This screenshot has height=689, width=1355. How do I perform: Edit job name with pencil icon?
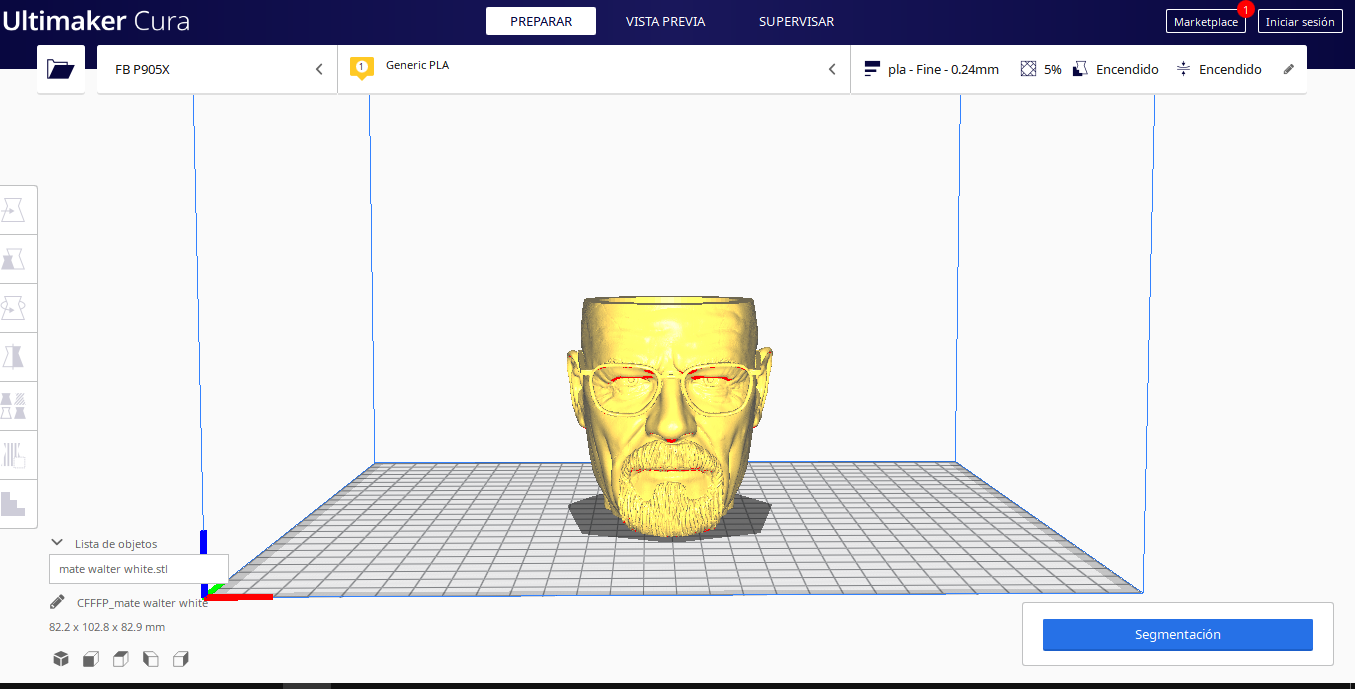click(x=58, y=602)
